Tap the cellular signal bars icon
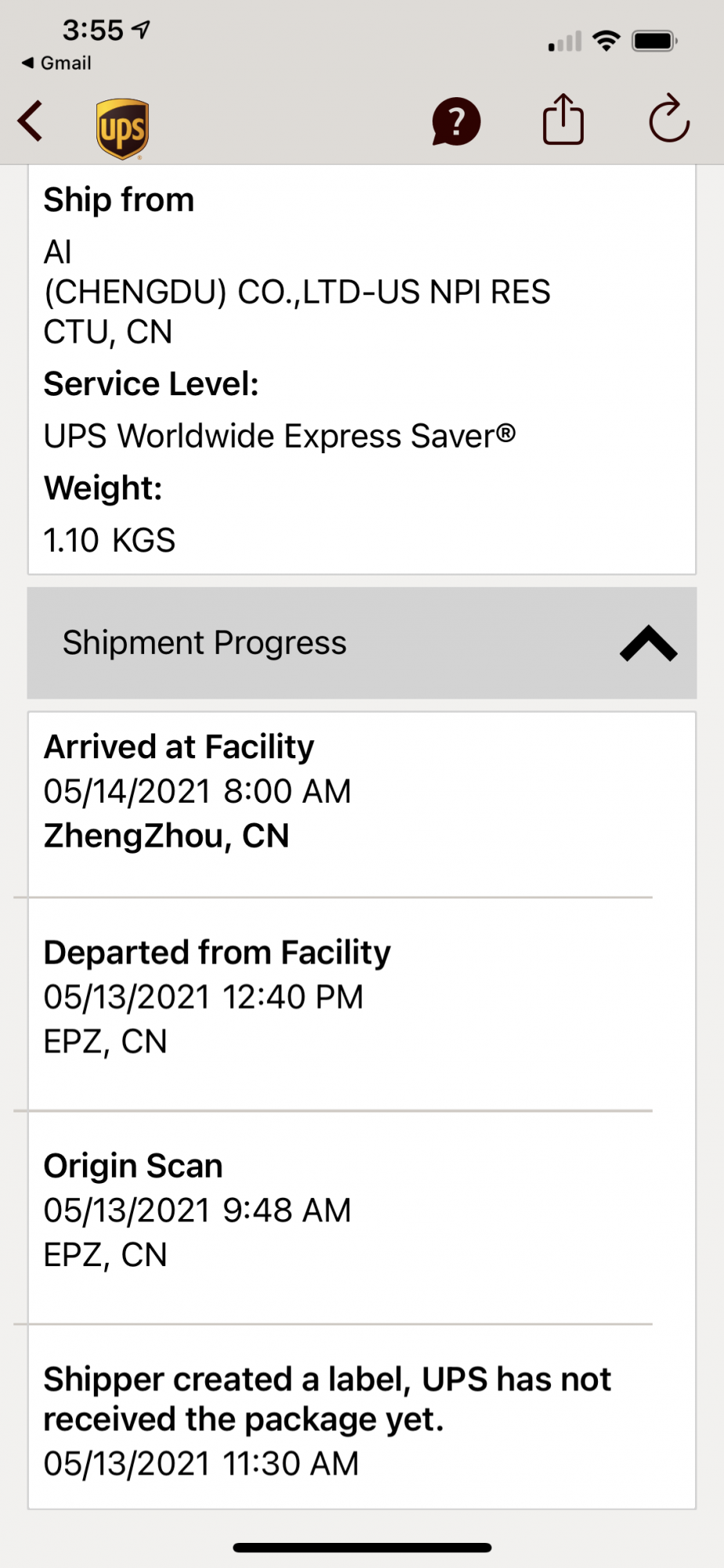This screenshot has height=1568, width=724. (564, 42)
